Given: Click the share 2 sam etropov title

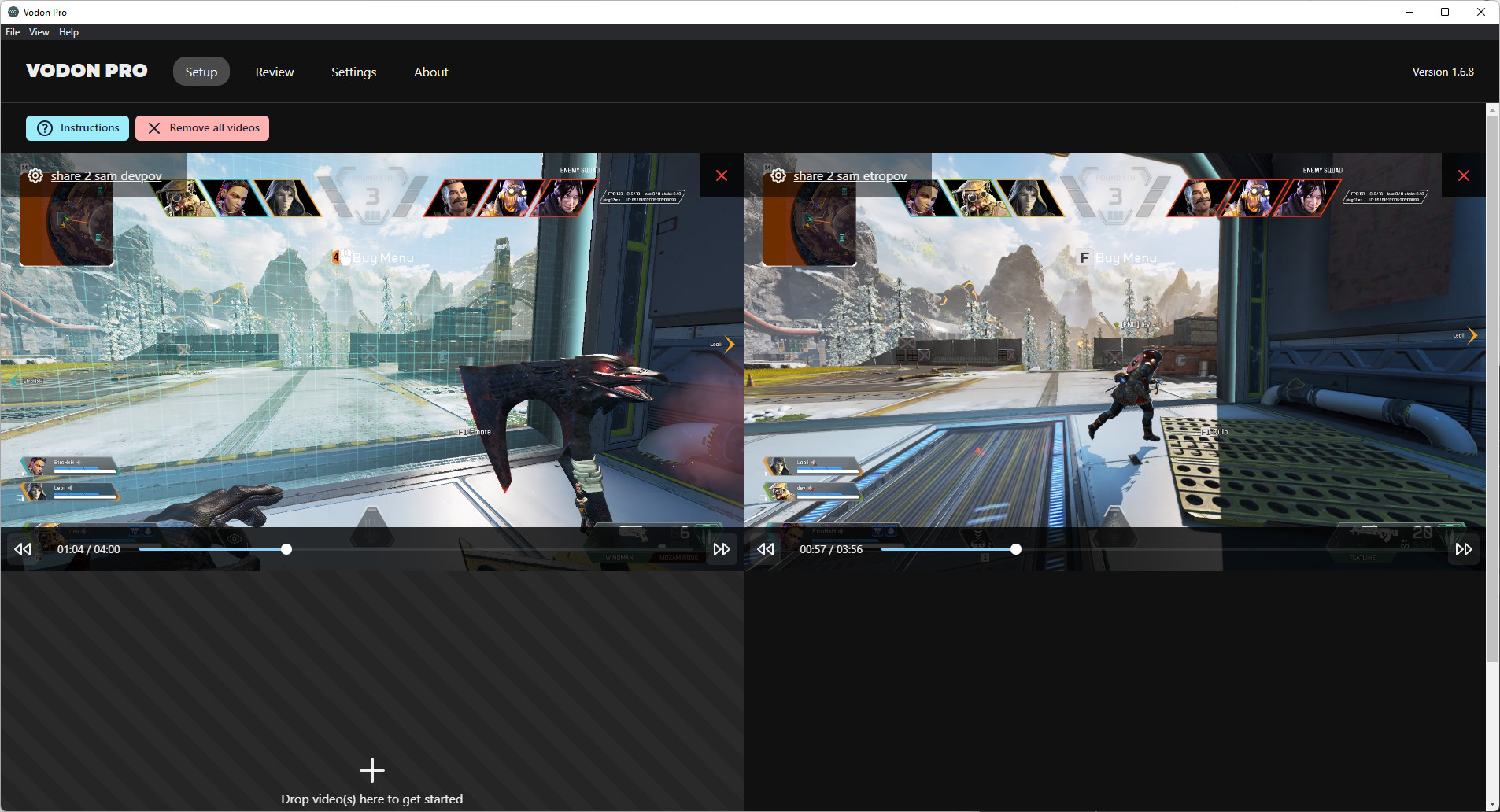Looking at the screenshot, I should (x=850, y=176).
